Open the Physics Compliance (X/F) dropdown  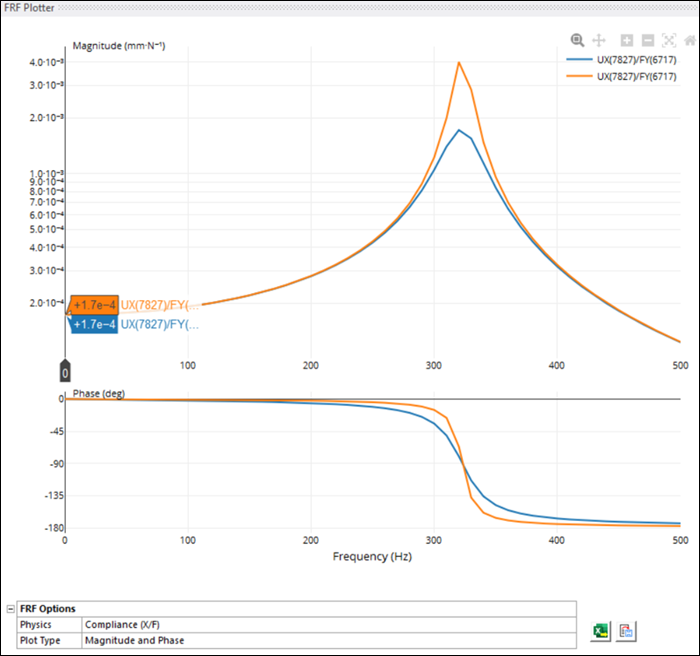point(328,624)
